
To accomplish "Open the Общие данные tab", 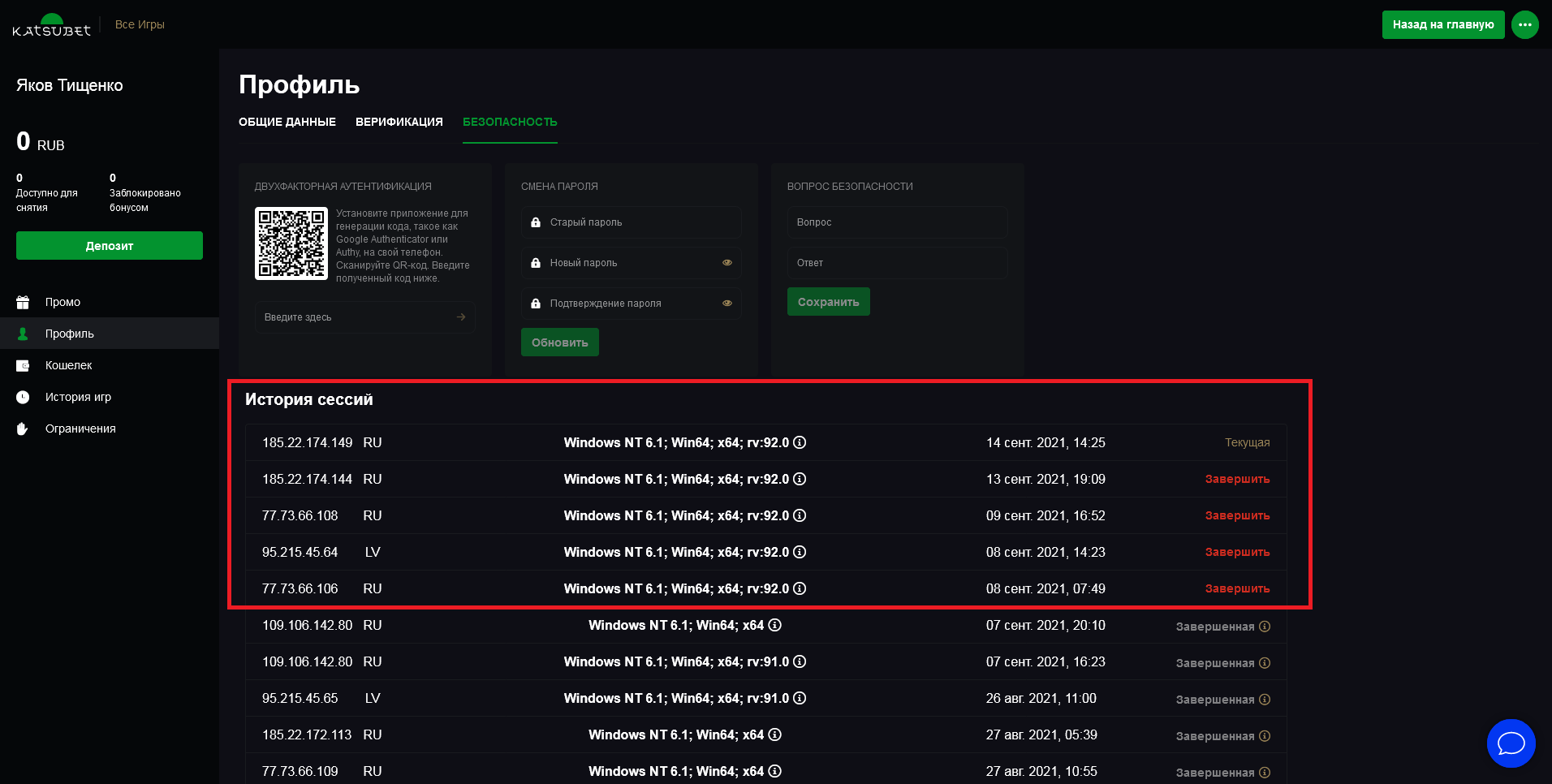I will 287,122.
